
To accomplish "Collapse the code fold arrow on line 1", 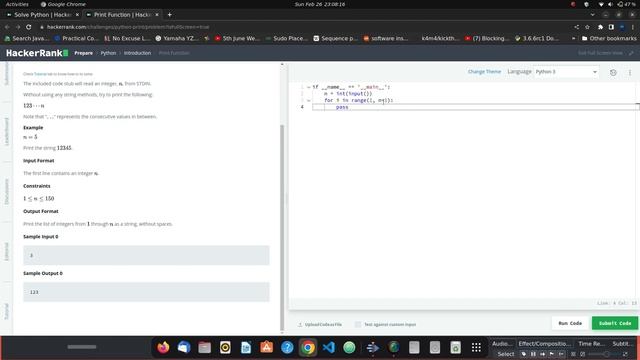I will (309, 87).
